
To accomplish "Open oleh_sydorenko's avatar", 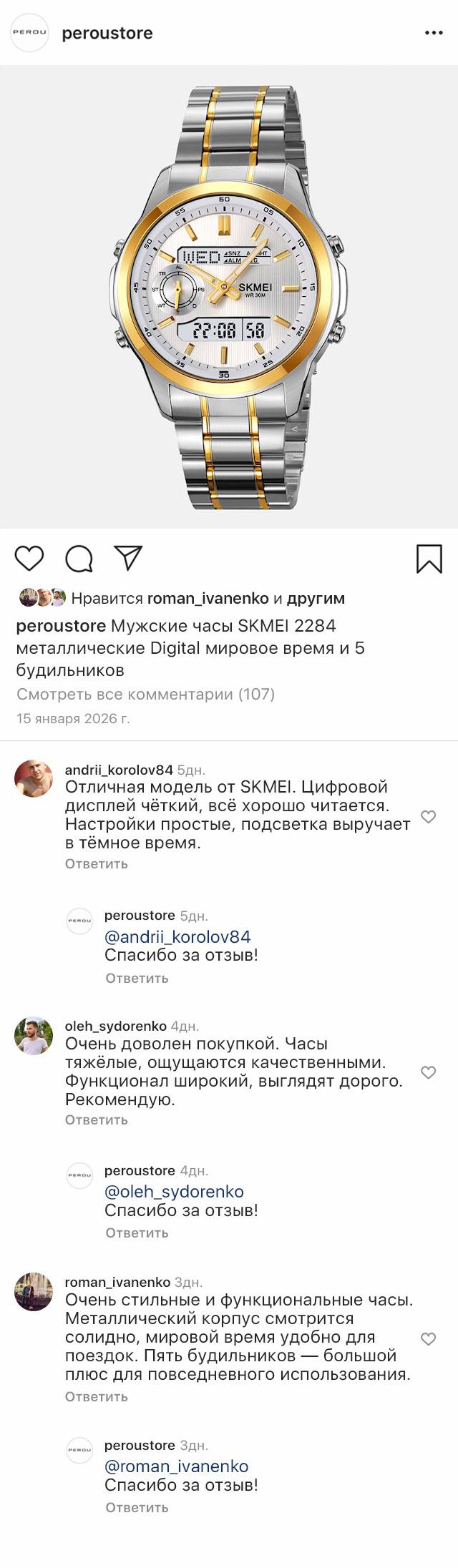I will point(34,1035).
